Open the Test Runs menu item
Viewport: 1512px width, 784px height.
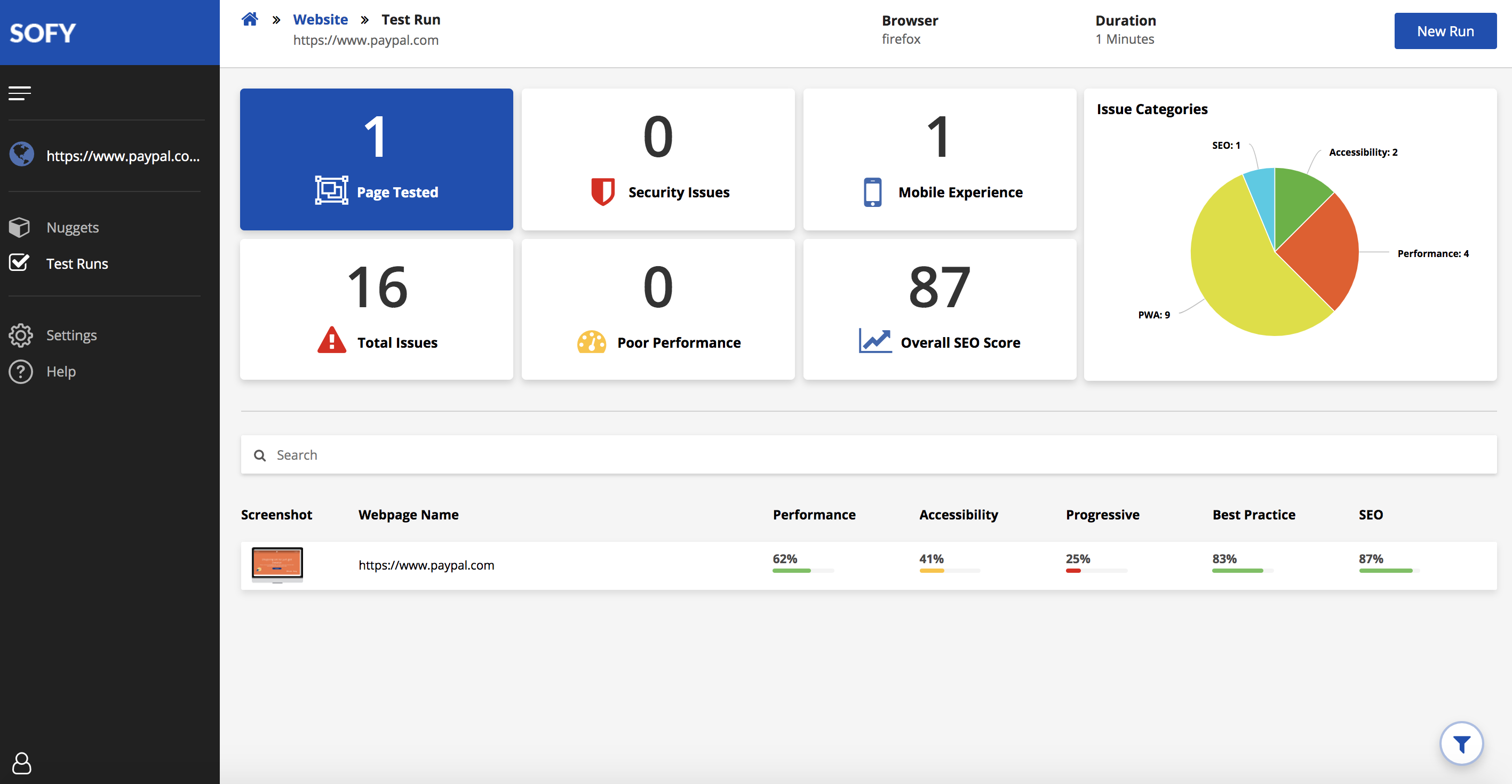[x=77, y=263]
